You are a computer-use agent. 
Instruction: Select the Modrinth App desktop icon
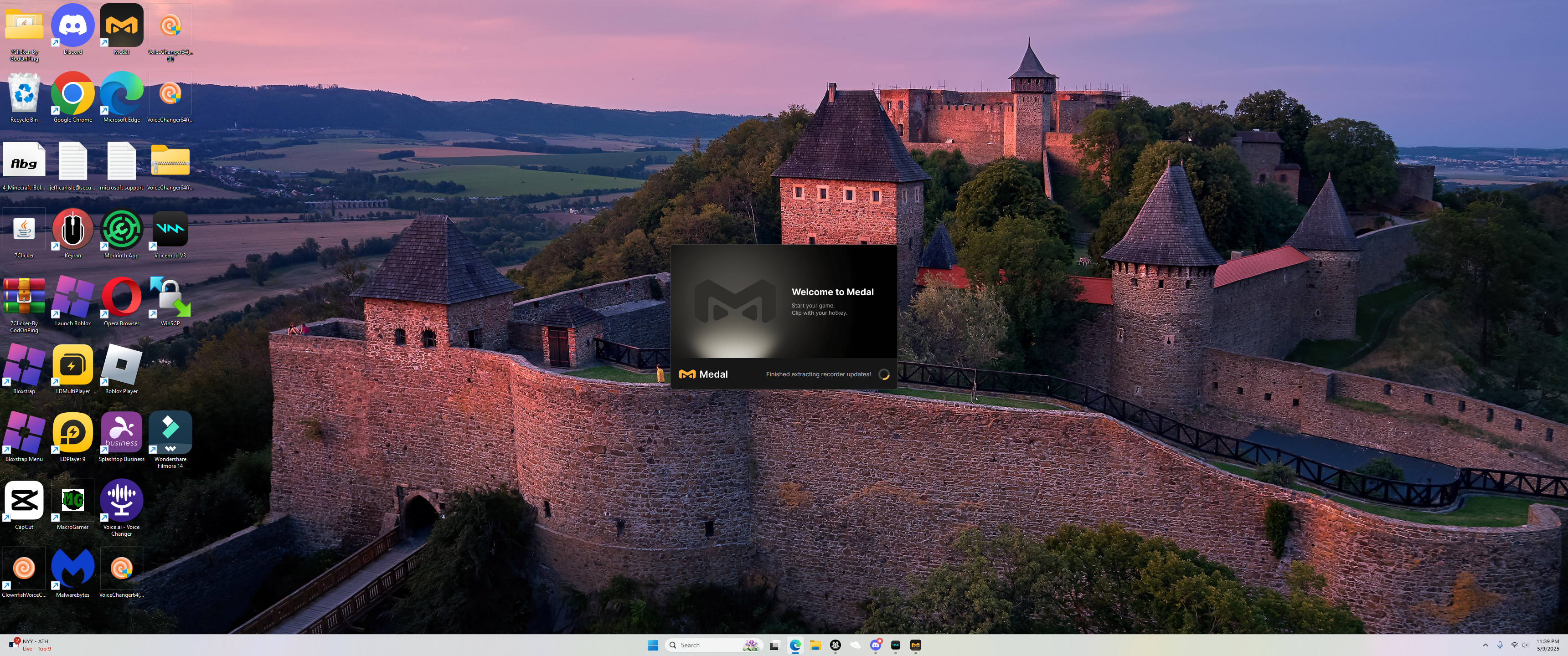(x=121, y=230)
